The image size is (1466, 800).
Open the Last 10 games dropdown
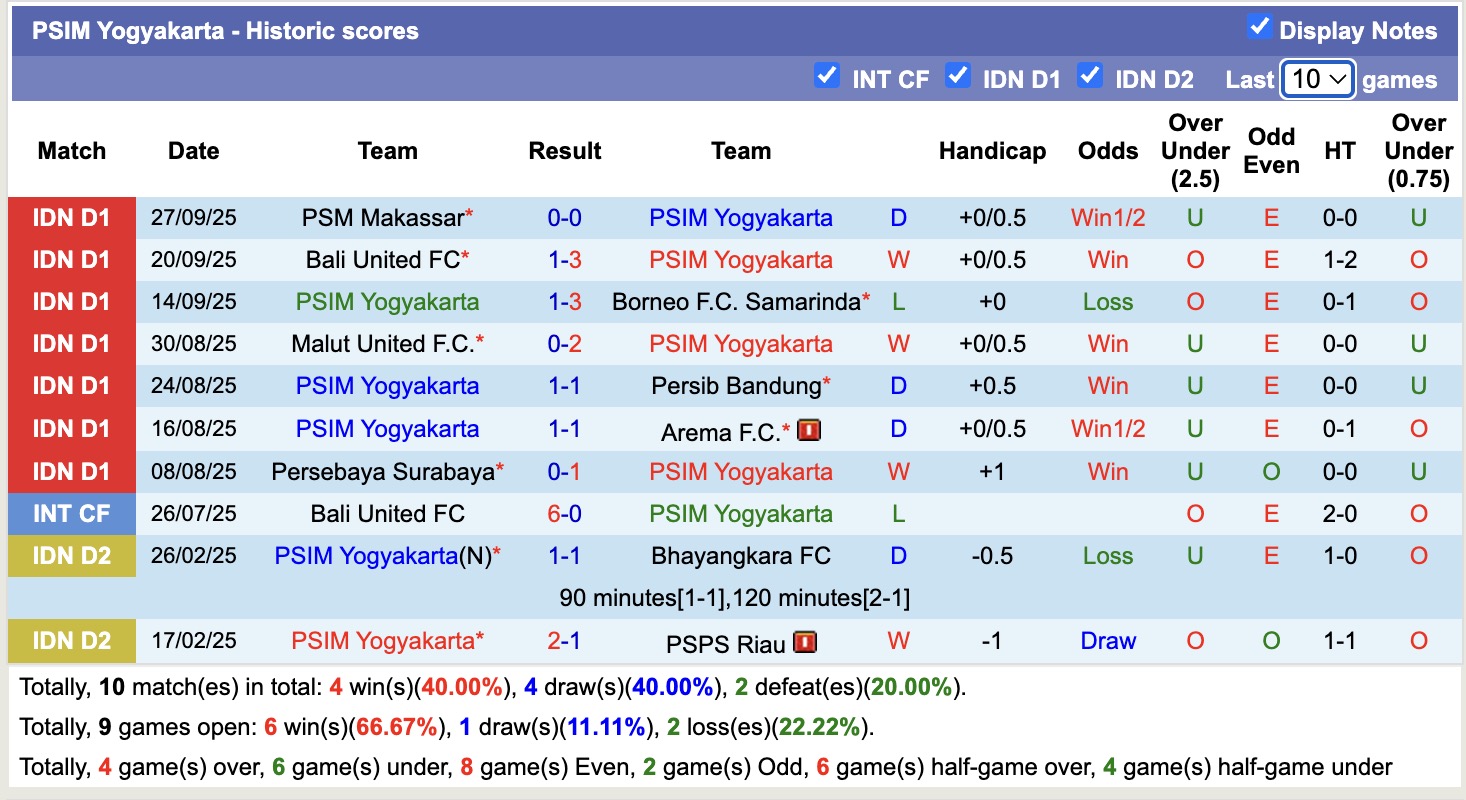1317,79
